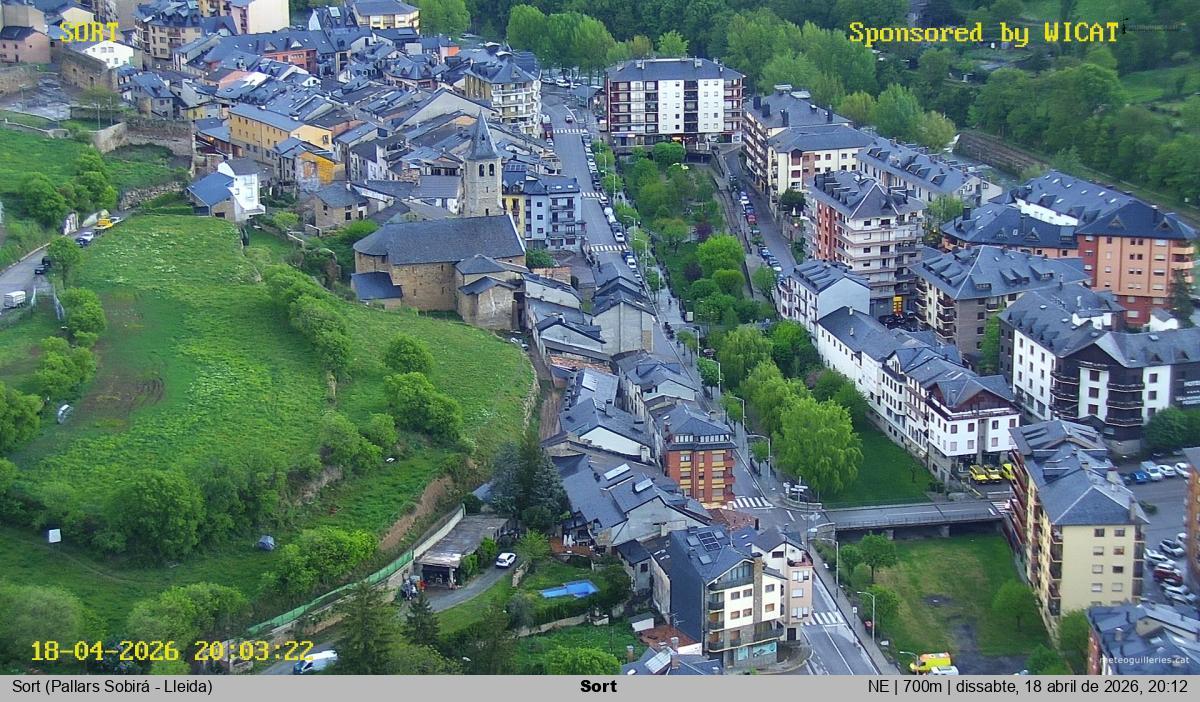
Task: Click the blue swimming pool
Action: pyautogui.click(x=568, y=590)
